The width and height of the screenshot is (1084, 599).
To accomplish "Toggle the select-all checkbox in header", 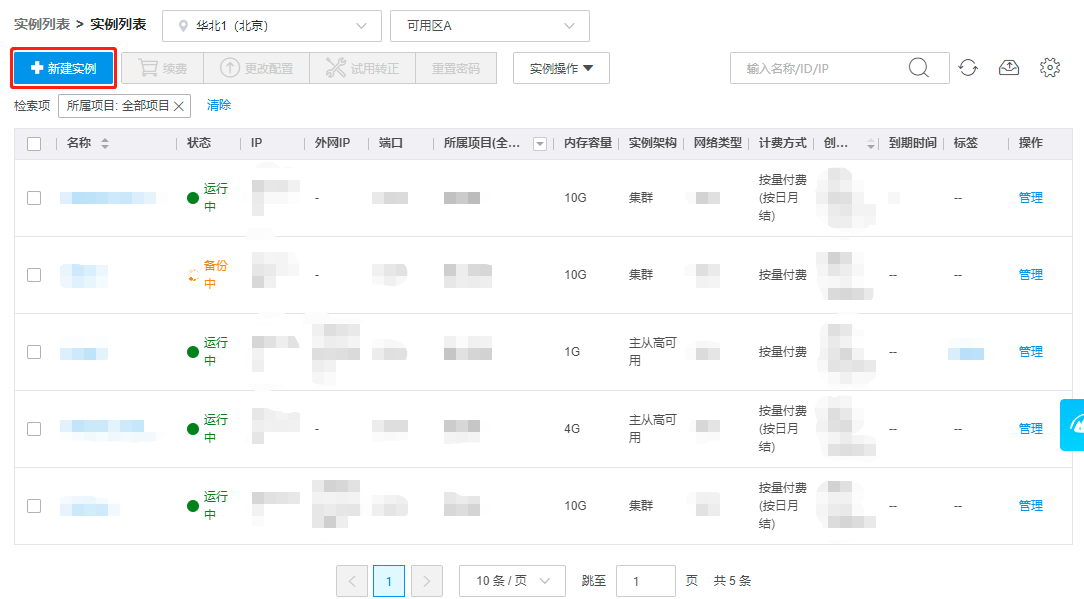I will (34, 144).
